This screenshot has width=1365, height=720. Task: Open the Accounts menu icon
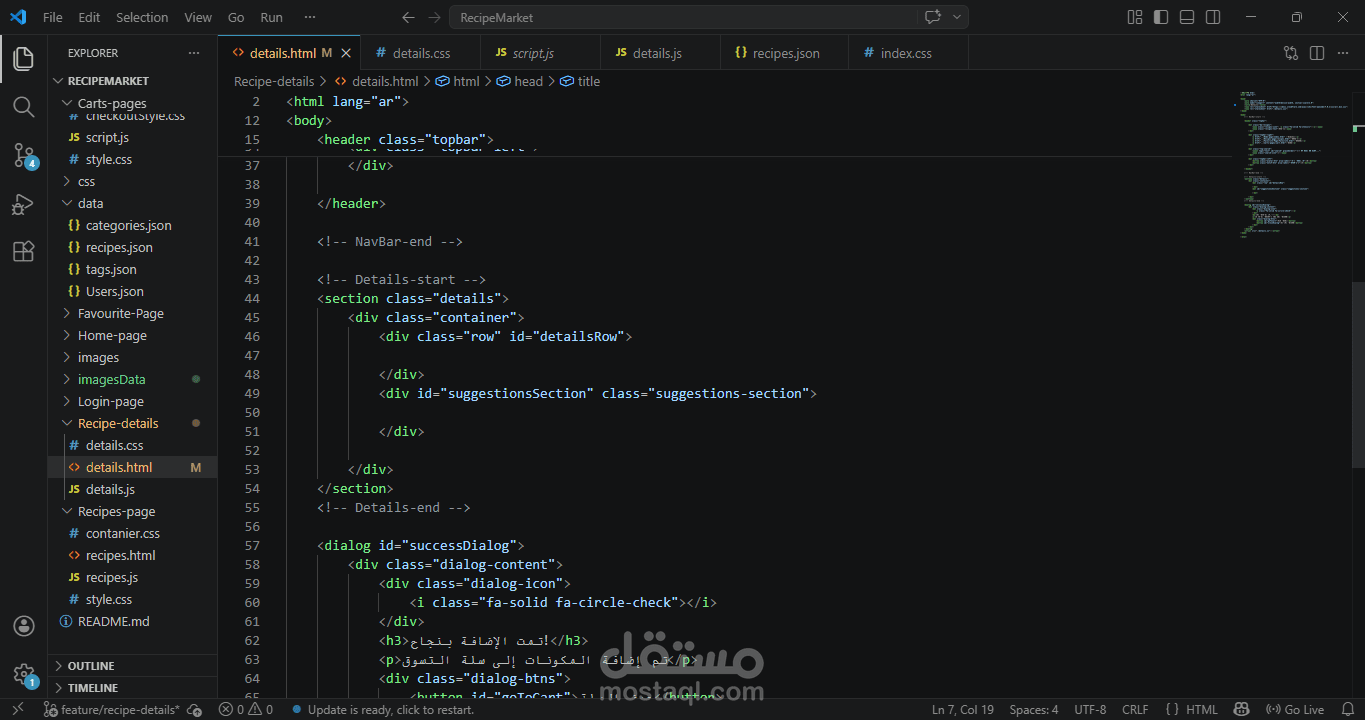pyautogui.click(x=23, y=626)
